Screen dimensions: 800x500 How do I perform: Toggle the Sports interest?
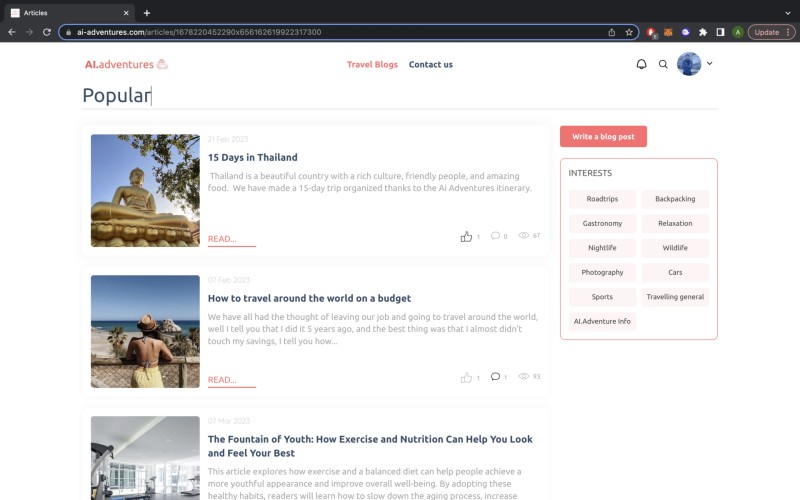[x=602, y=297]
